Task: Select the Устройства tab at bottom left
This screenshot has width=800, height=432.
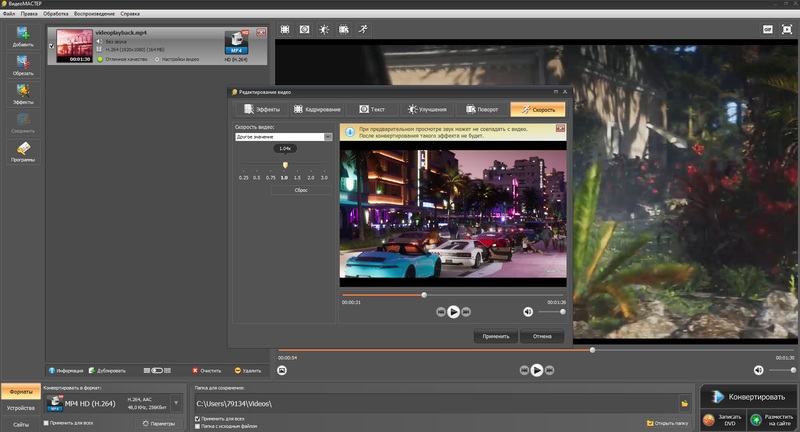Action: pyautogui.click(x=21, y=408)
